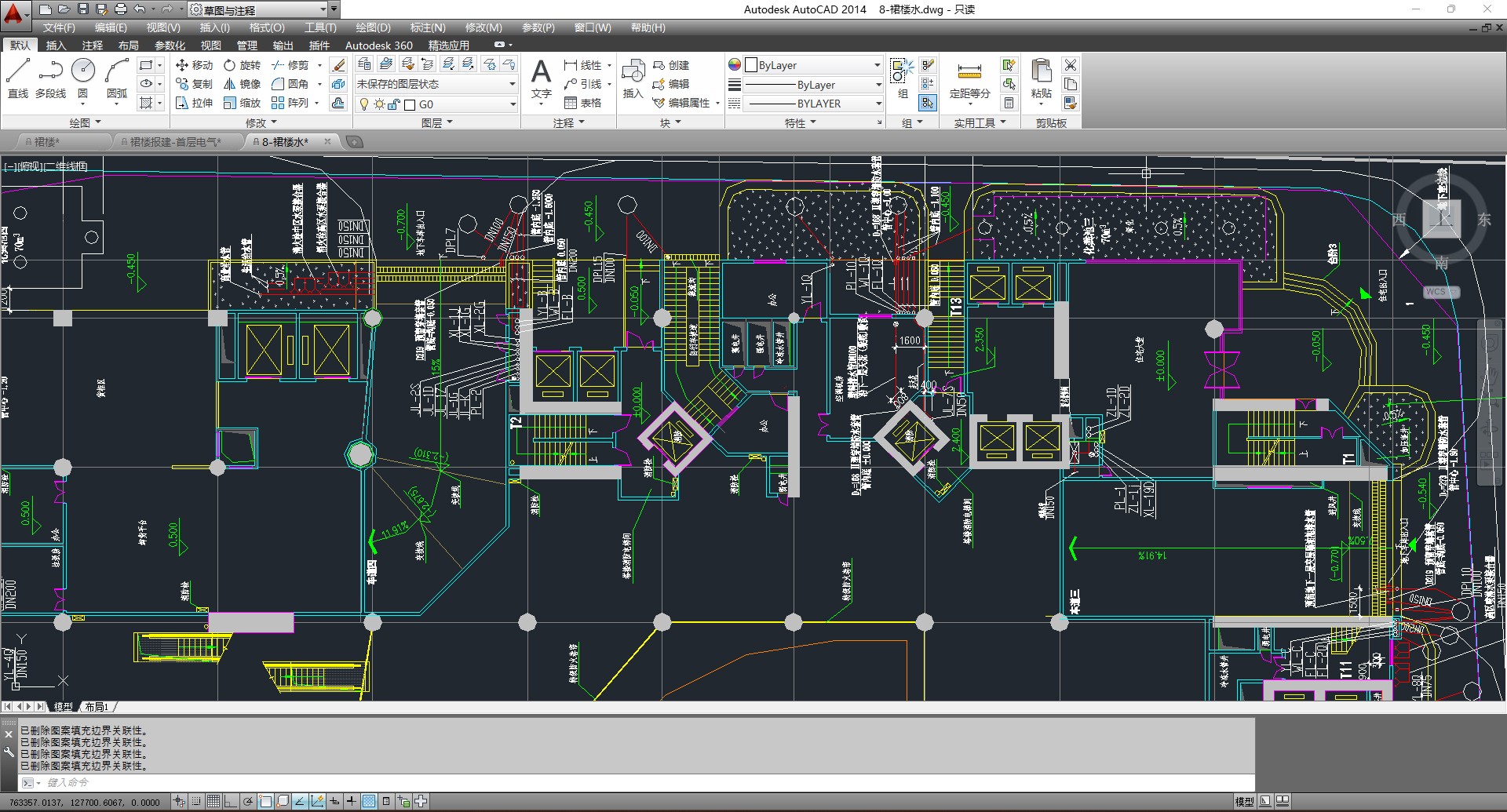Screen dimensions: 1507x812
Task: Switch to the 裙楼报建-首层电气 drawing tab
Action: [x=174, y=142]
